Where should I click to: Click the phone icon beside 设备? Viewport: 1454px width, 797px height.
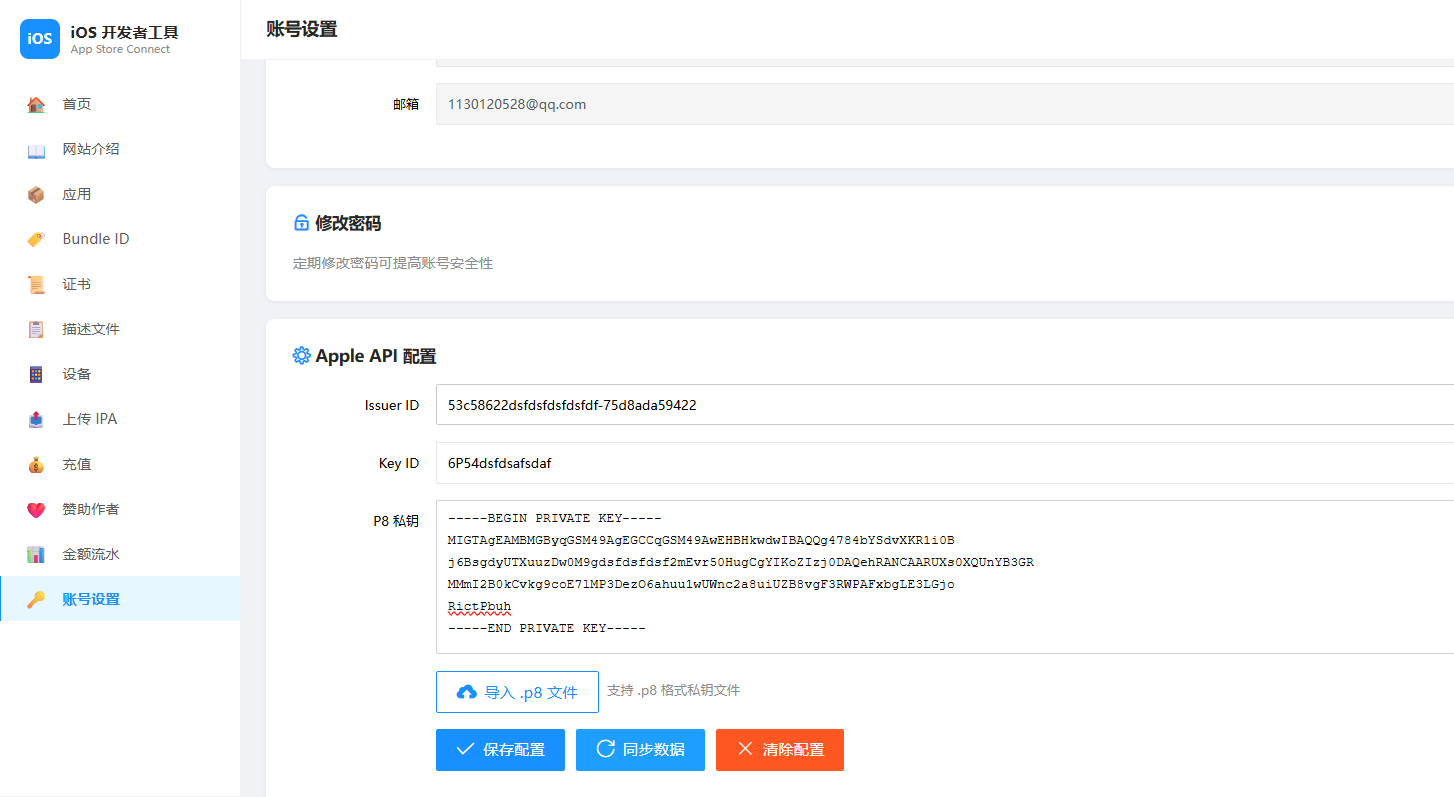[x=36, y=375]
